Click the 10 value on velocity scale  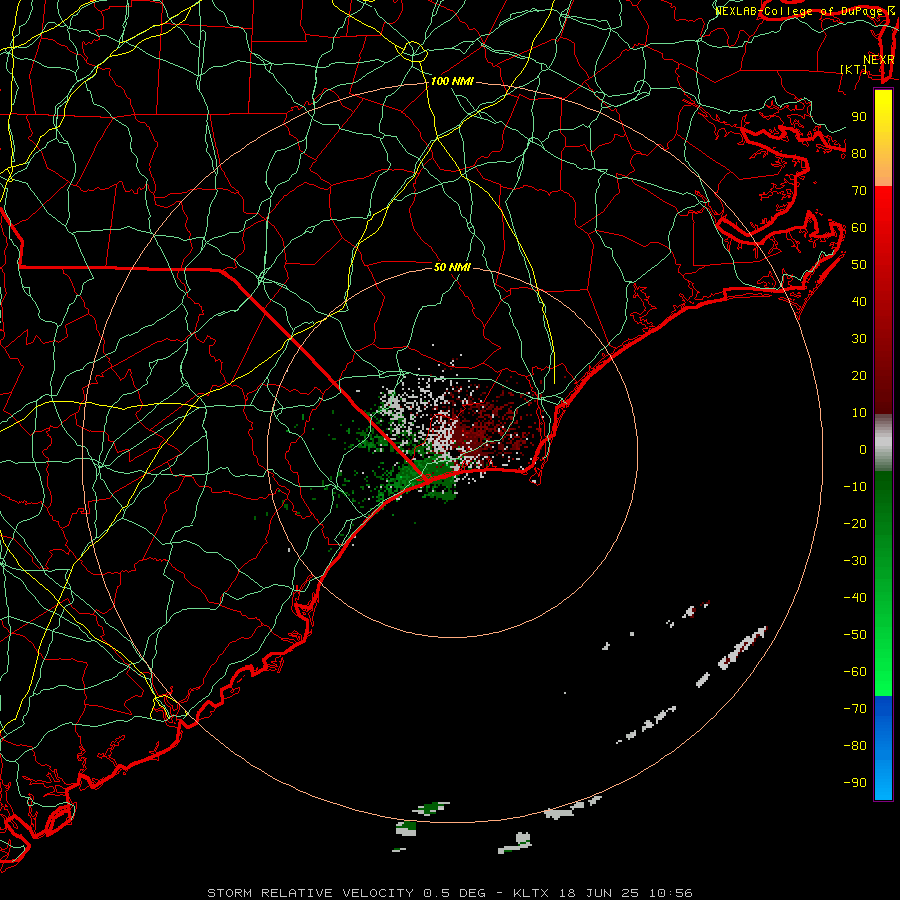point(859,413)
